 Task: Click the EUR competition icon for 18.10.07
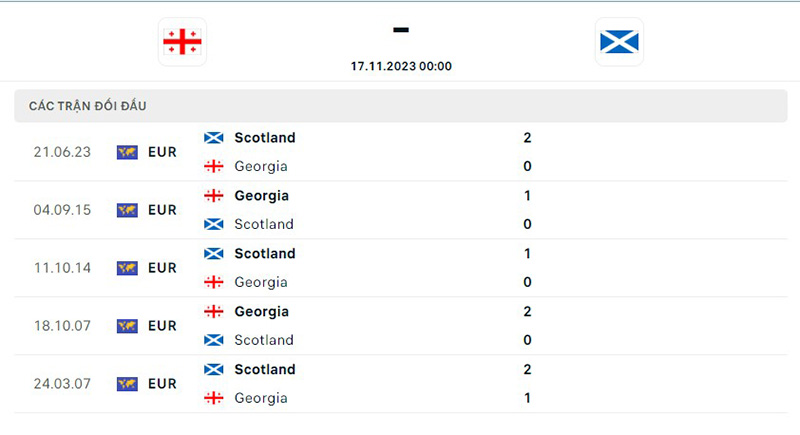(x=127, y=326)
